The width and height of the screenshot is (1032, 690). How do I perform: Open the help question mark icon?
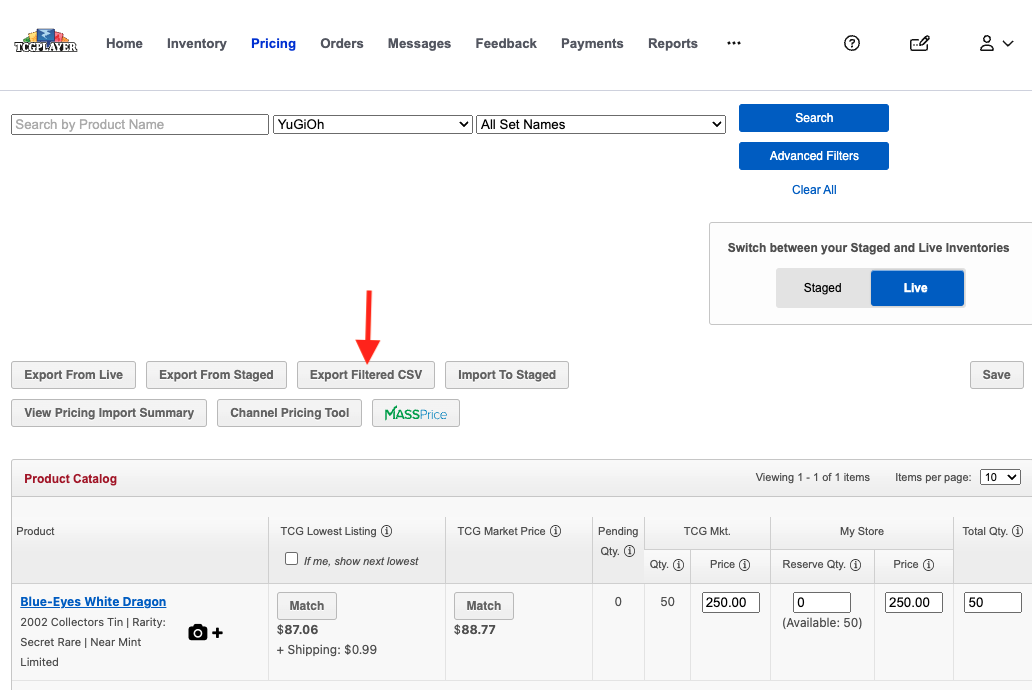click(852, 43)
